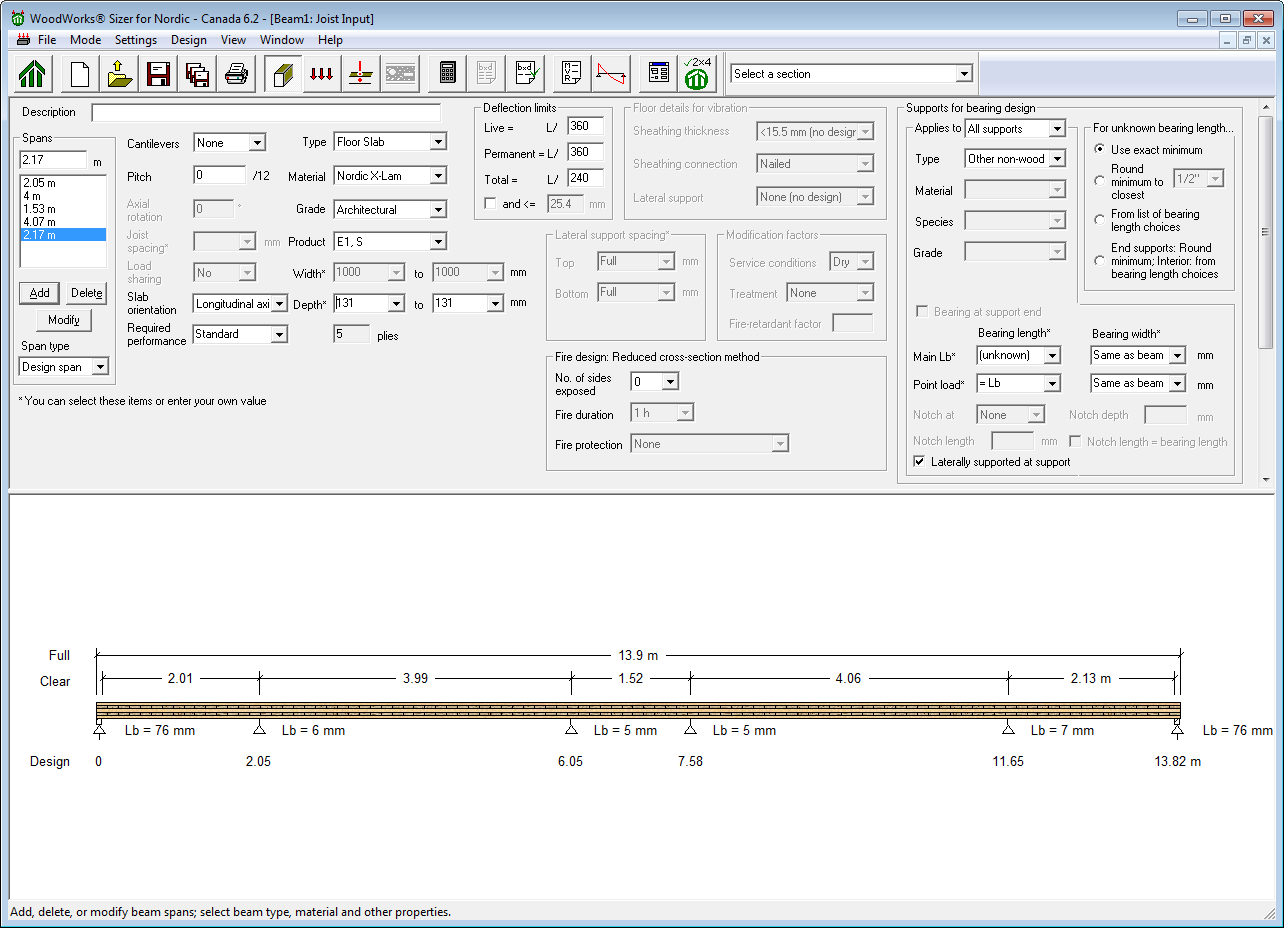Run the design using the calculator icon
1284x928 pixels.
[x=448, y=74]
